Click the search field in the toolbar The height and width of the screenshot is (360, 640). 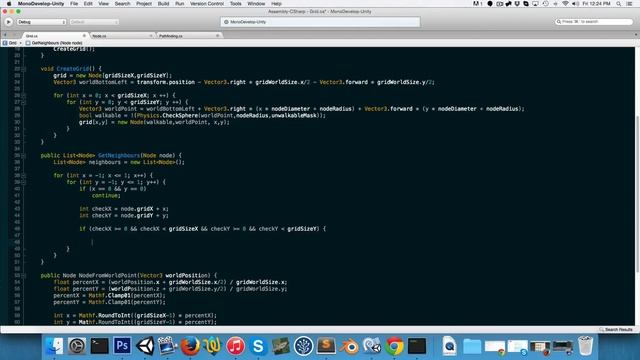pyautogui.click(x=594, y=22)
